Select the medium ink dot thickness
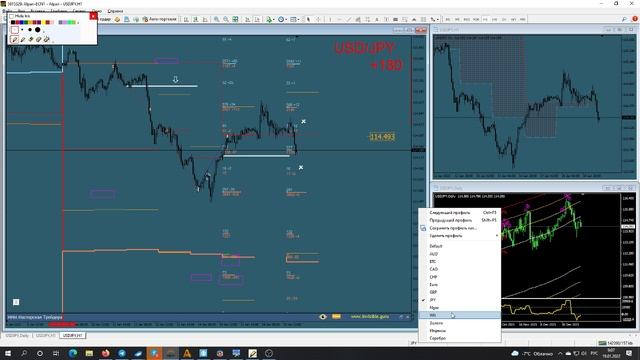The image size is (640, 360). 30,30
